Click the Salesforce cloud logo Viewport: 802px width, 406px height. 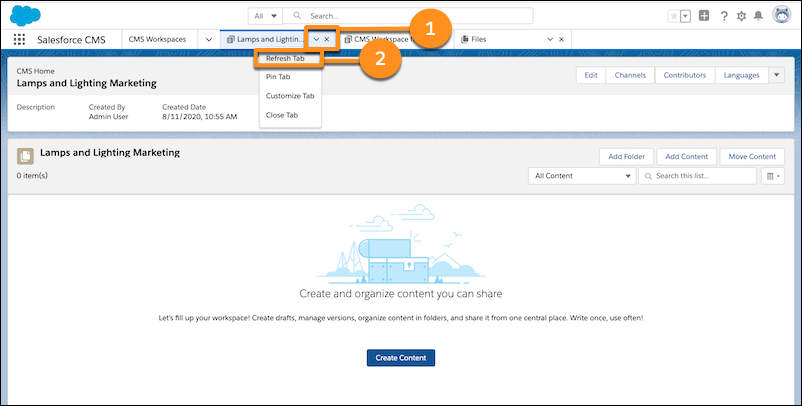(25, 15)
